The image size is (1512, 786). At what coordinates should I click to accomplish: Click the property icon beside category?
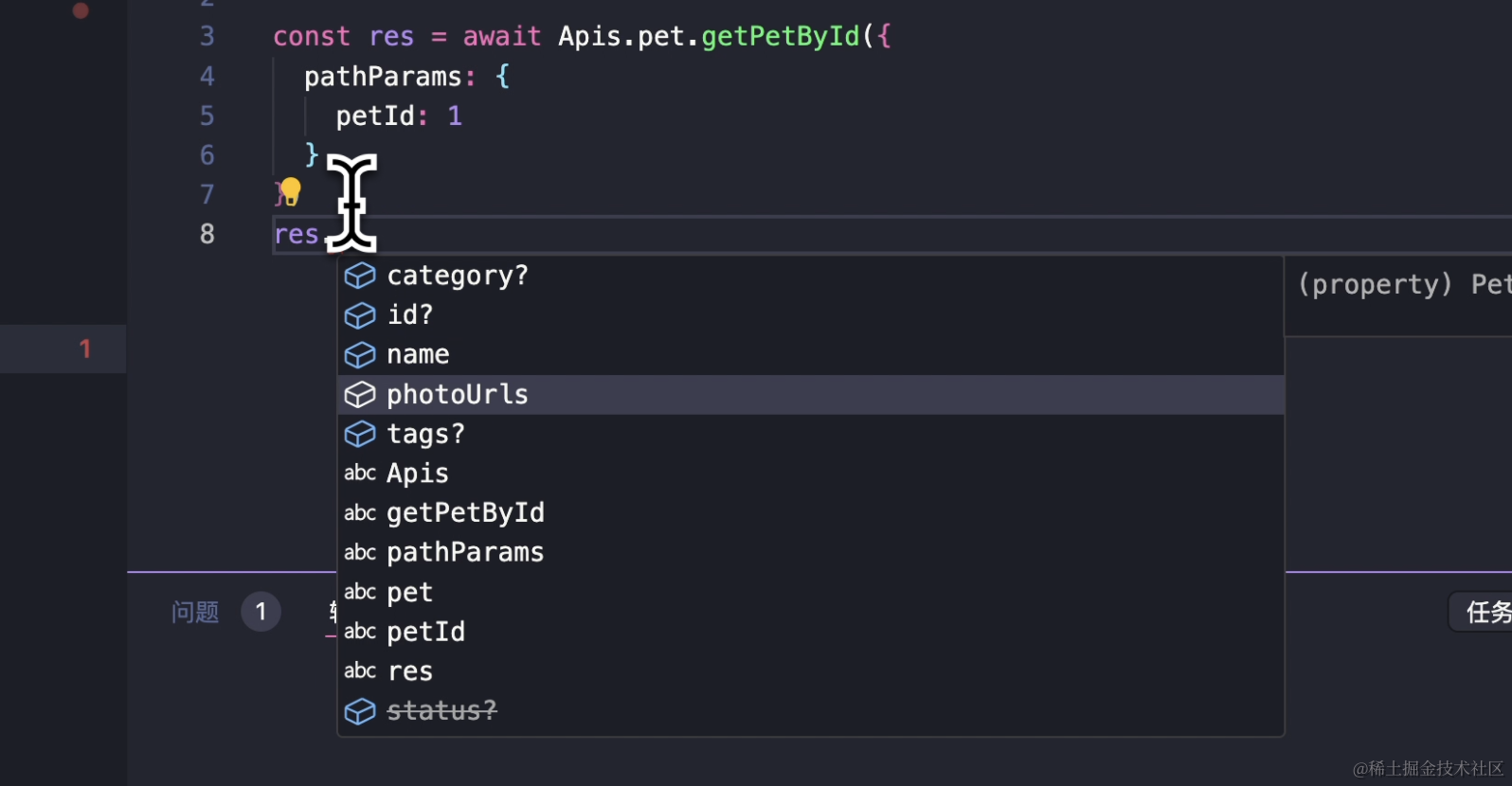point(360,276)
